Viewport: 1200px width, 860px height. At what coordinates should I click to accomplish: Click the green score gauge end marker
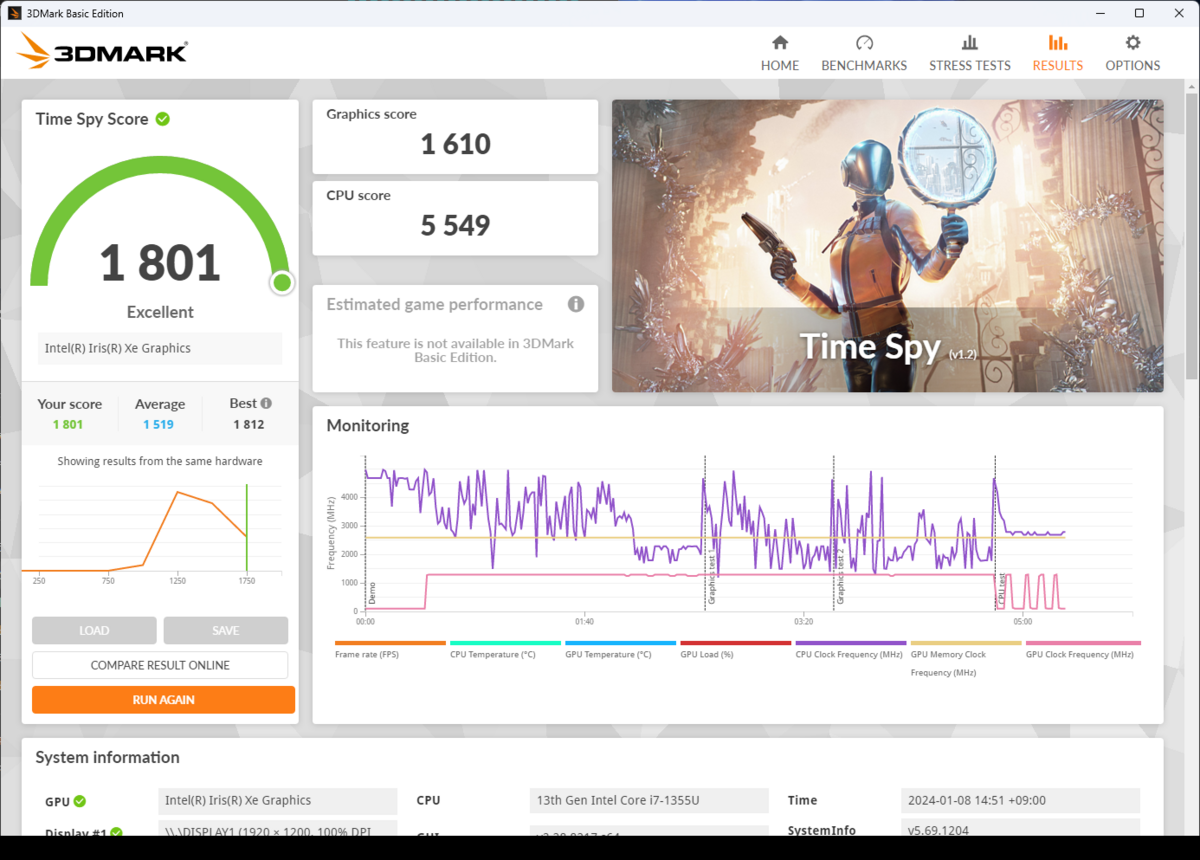(x=282, y=283)
